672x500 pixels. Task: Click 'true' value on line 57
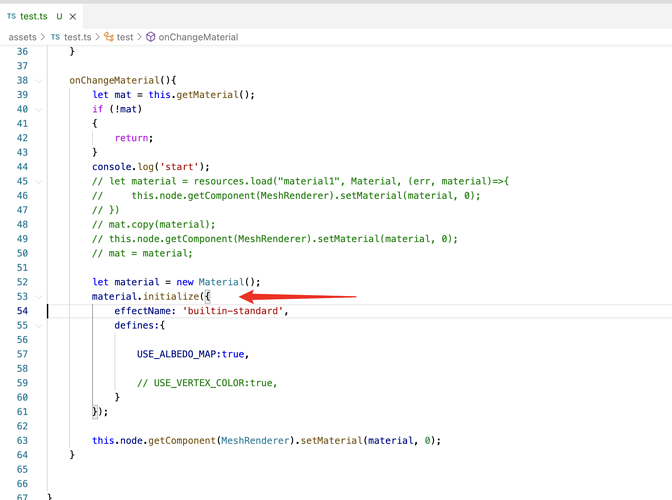233,354
